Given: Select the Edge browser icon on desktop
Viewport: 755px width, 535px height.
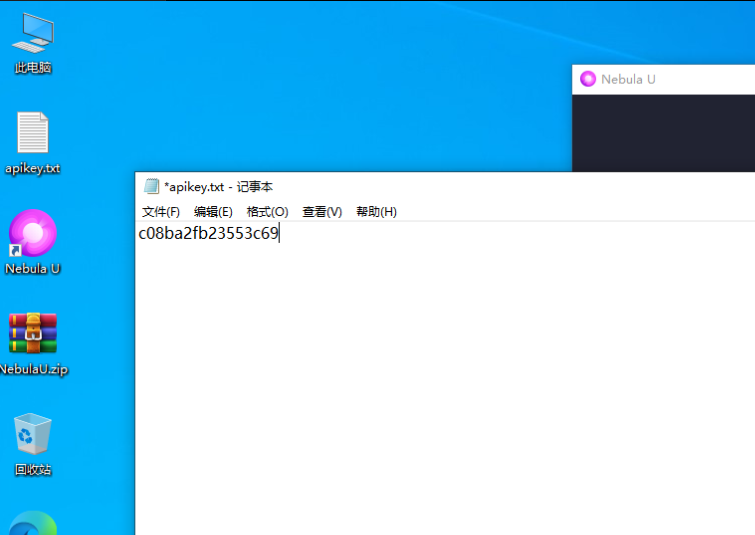Looking at the screenshot, I should point(33,523).
